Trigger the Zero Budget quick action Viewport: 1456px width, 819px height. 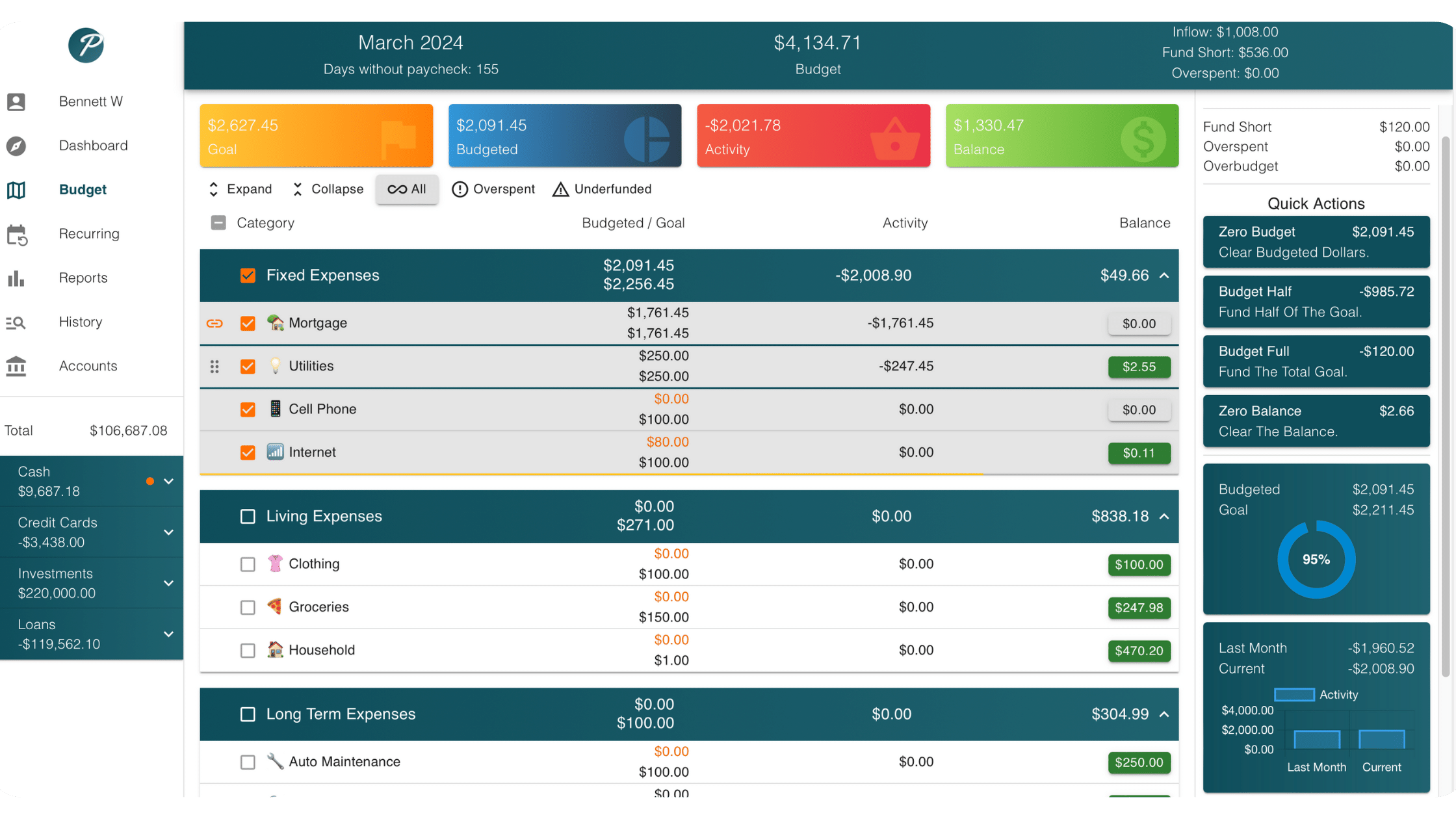click(x=1316, y=241)
